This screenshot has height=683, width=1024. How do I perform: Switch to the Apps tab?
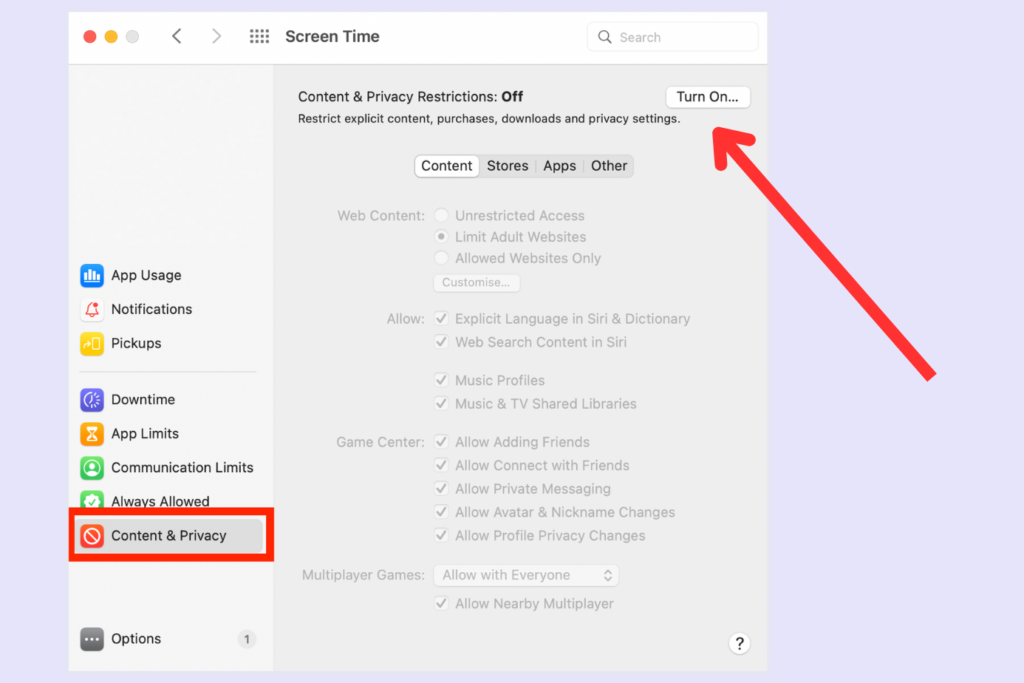pos(559,166)
